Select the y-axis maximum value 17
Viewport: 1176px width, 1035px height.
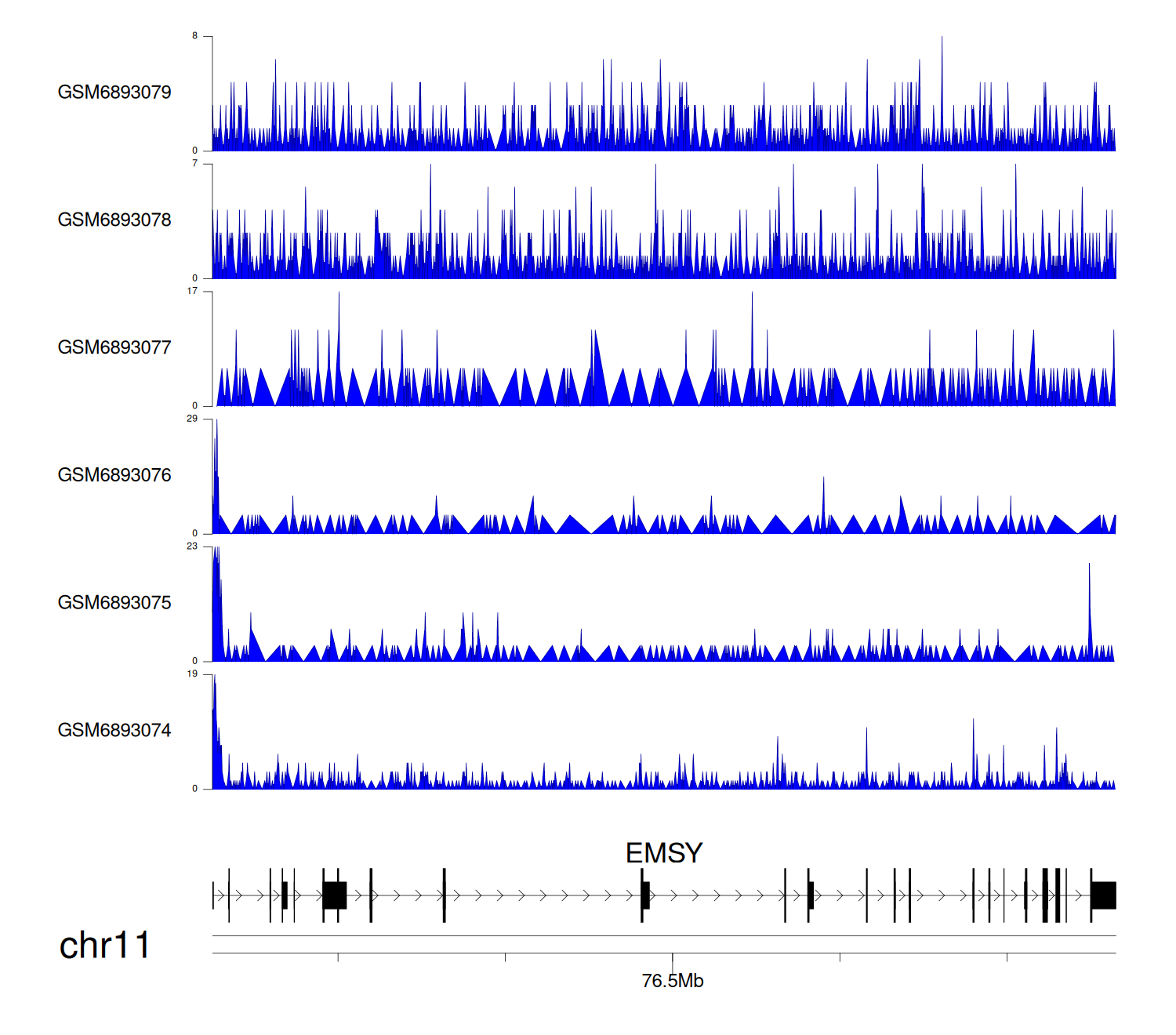click(193, 291)
